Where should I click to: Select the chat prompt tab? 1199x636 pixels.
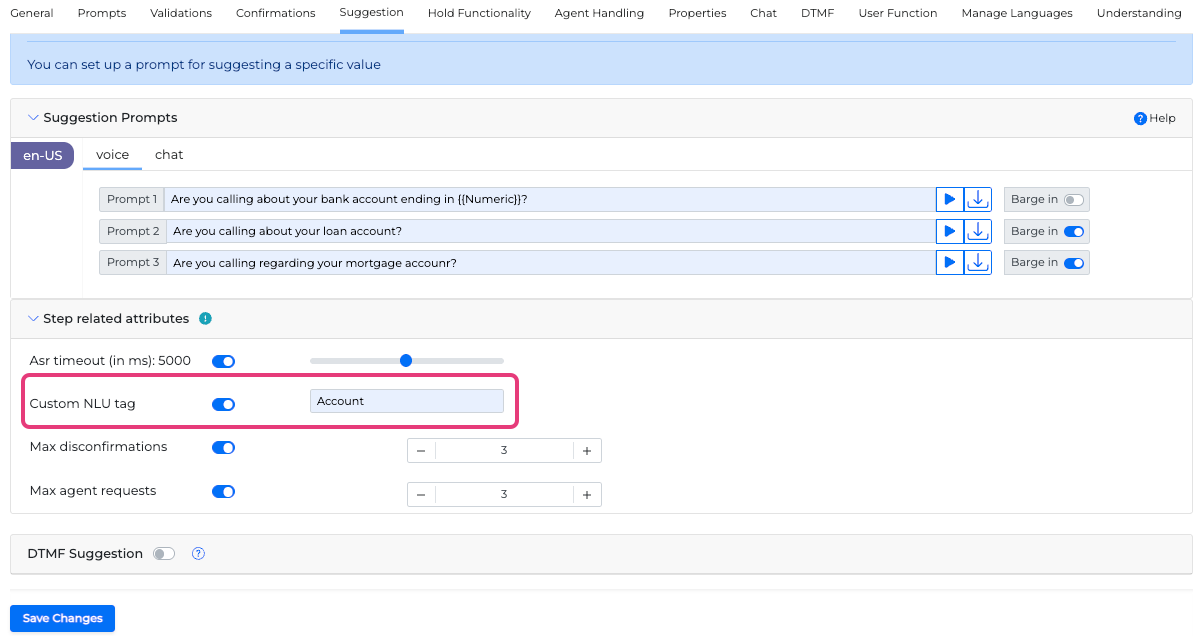[169, 155]
